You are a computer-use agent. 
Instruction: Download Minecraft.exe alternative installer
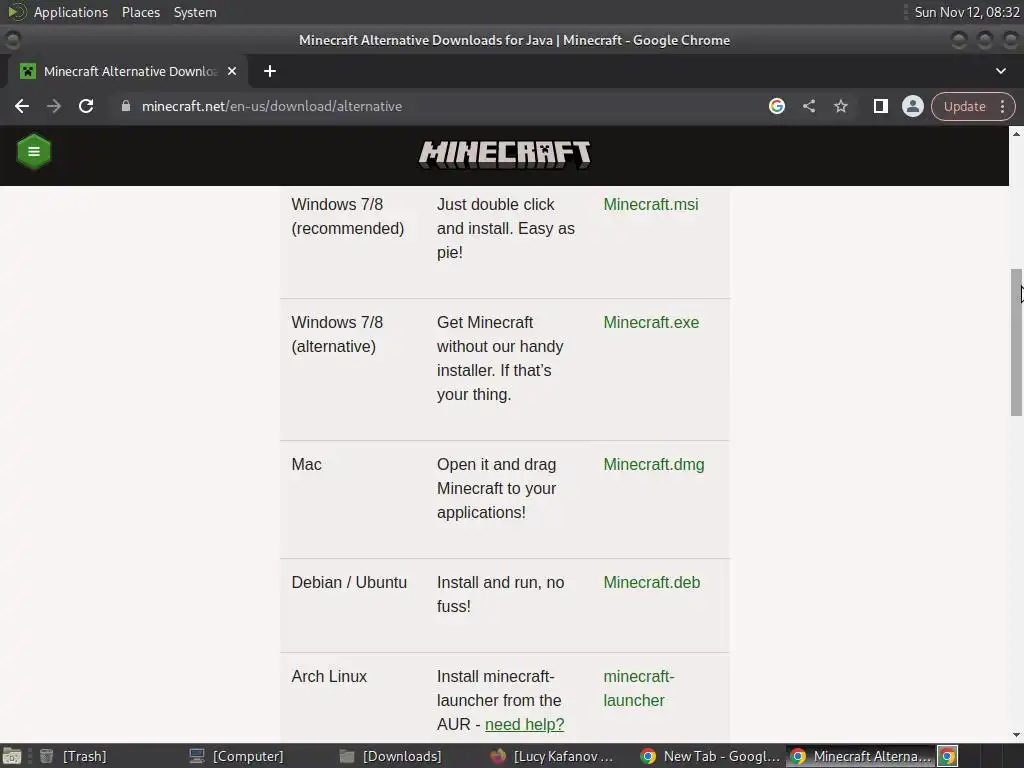point(651,323)
